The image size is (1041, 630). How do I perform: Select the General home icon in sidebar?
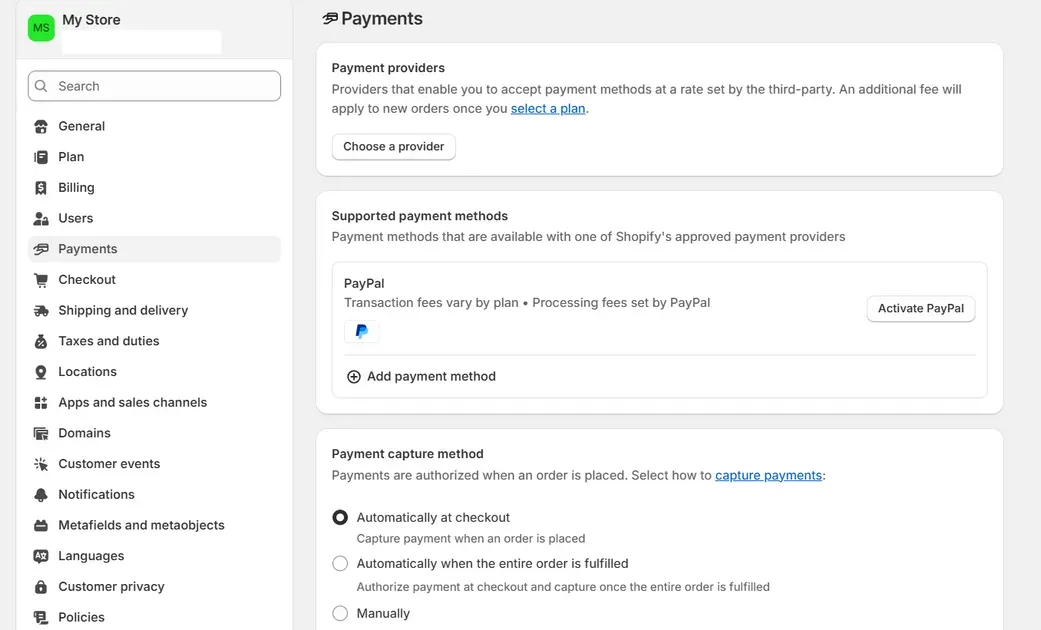pyautogui.click(x=40, y=126)
